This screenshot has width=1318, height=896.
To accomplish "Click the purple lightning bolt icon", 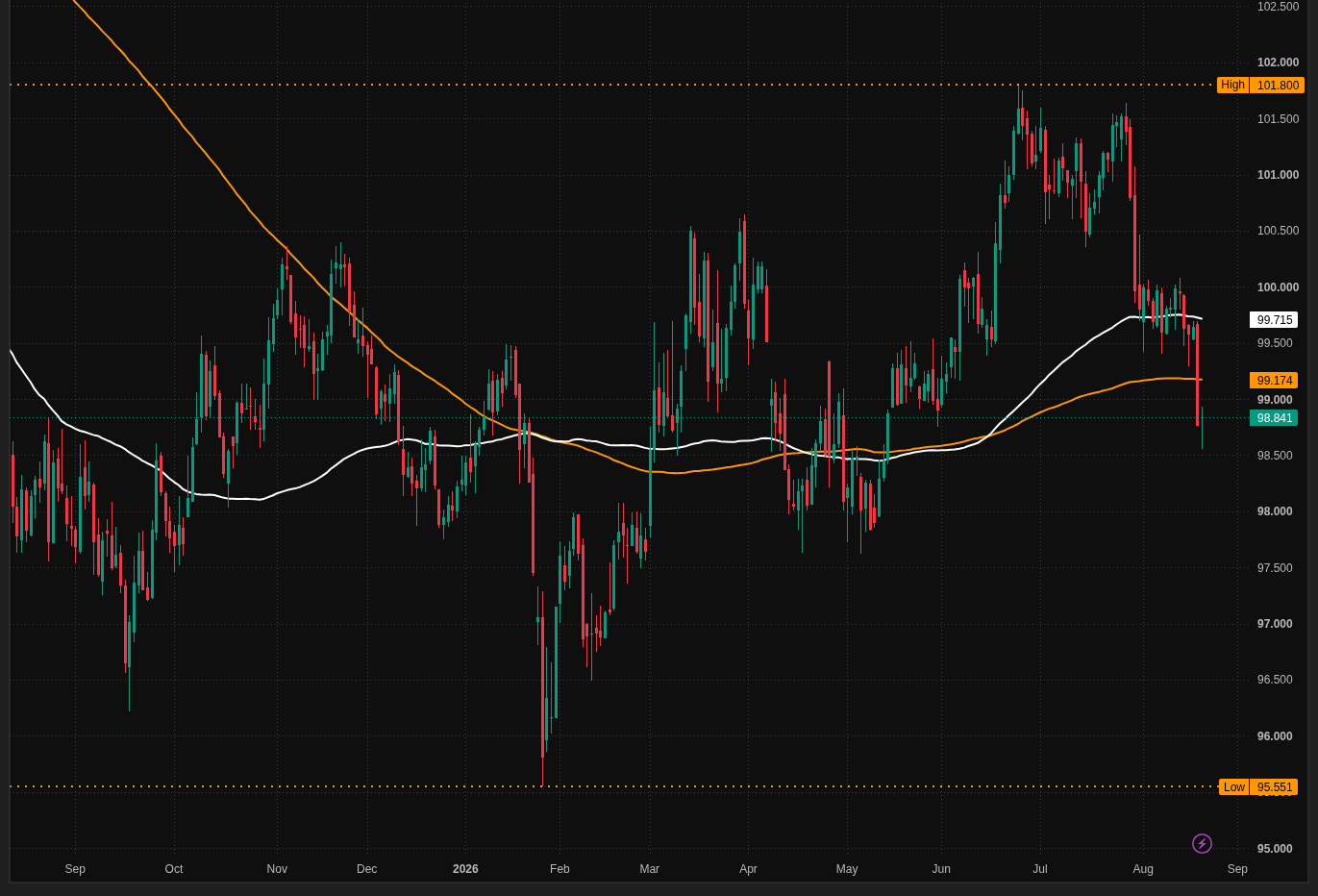I will point(1202,843).
